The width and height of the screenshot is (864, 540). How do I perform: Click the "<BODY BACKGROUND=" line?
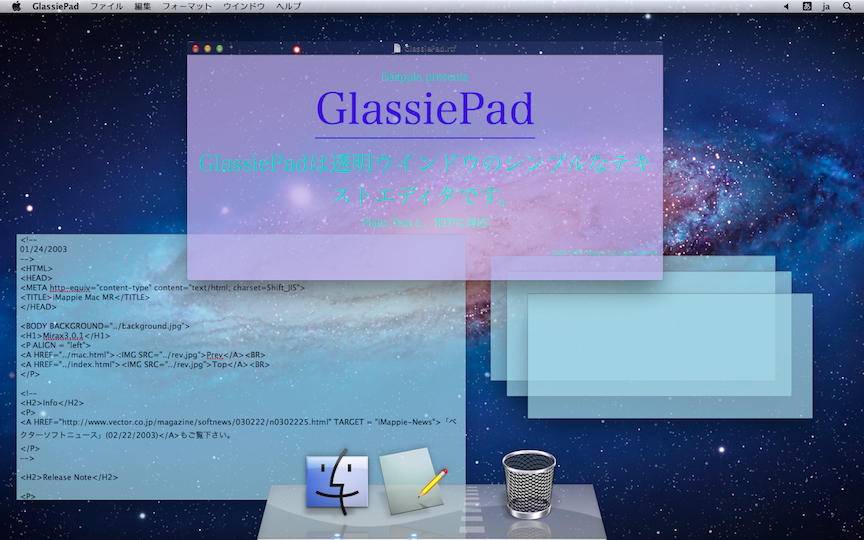point(105,326)
